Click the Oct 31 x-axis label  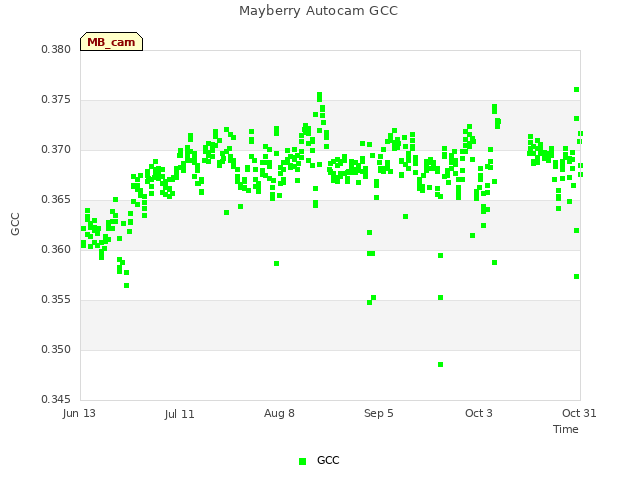coord(579,413)
